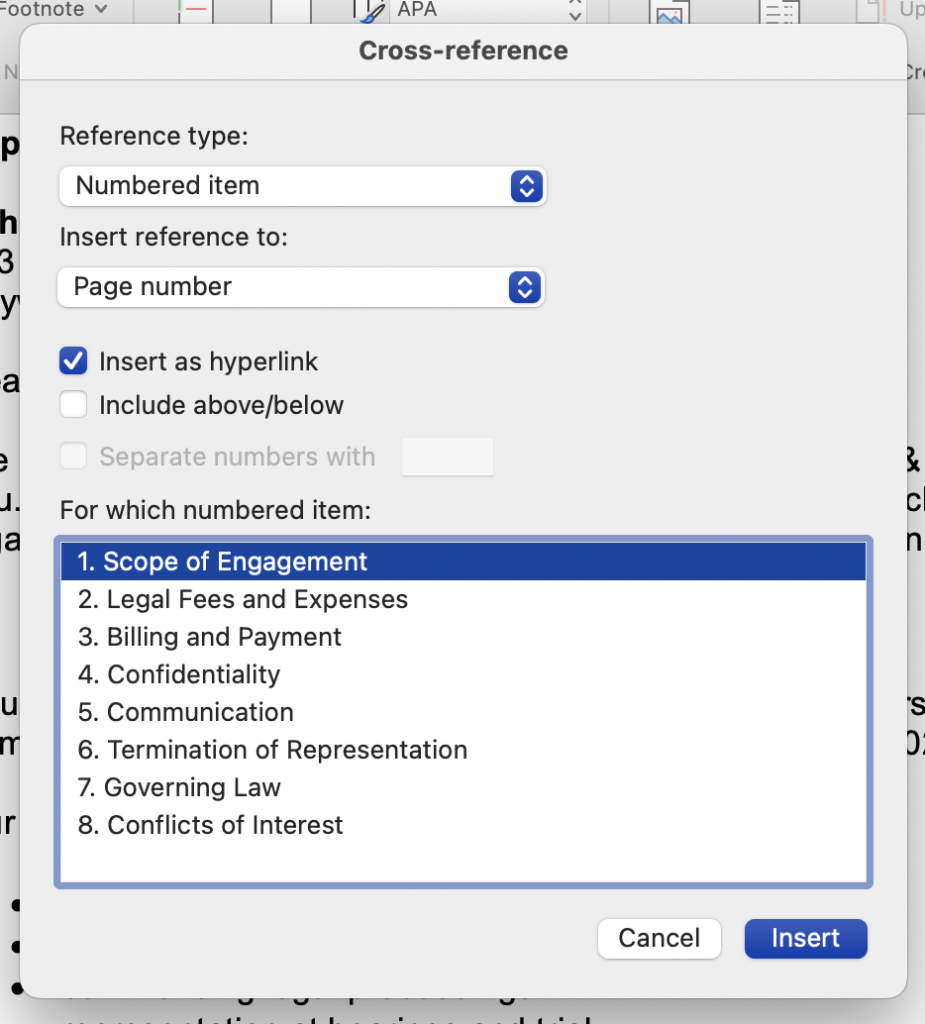Viewport: 925px width, 1024px height.
Task: Enable the Include above/below option
Action: 73,404
